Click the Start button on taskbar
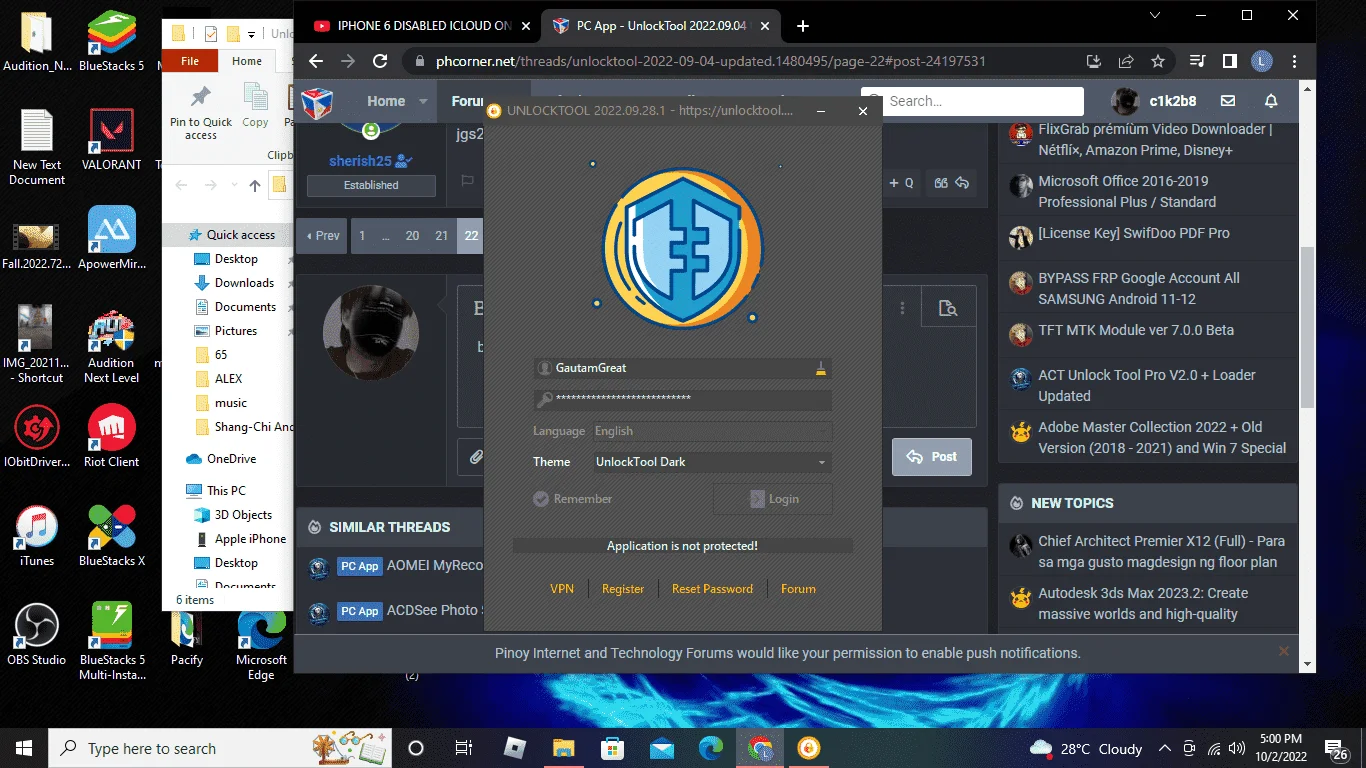Screen dimensions: 1366x768 click(x=24, y=748)
